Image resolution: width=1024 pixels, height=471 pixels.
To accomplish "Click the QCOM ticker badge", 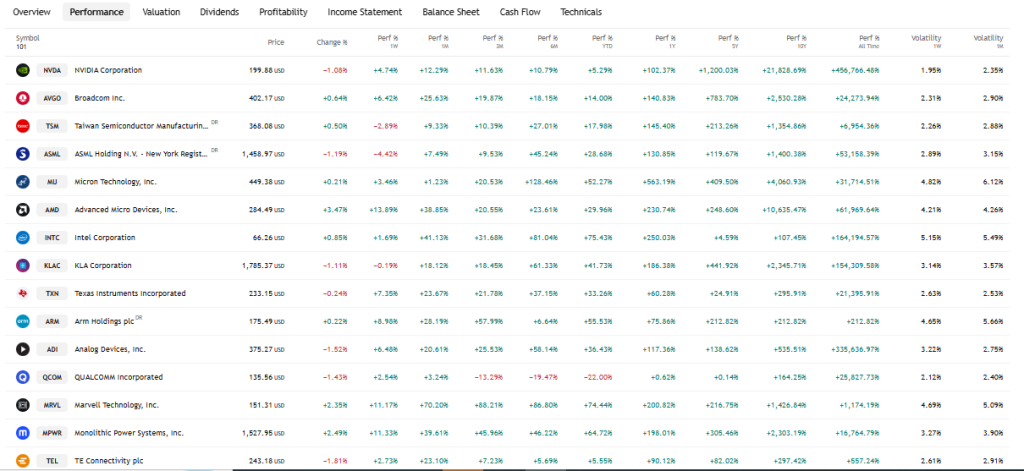I will 52,377.
